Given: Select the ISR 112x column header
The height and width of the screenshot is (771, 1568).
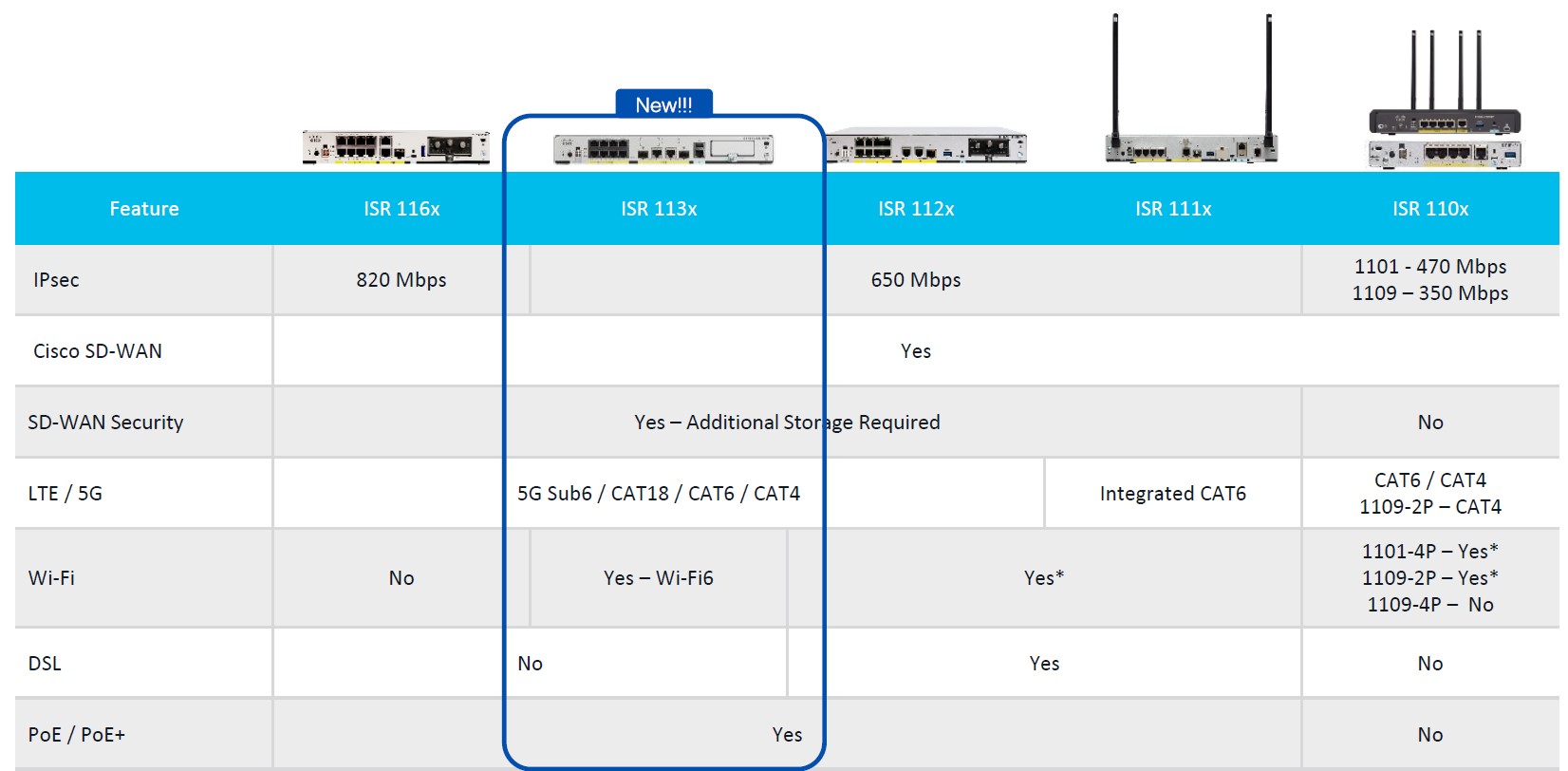Looking at the screenshot, I should pos(916,209).
